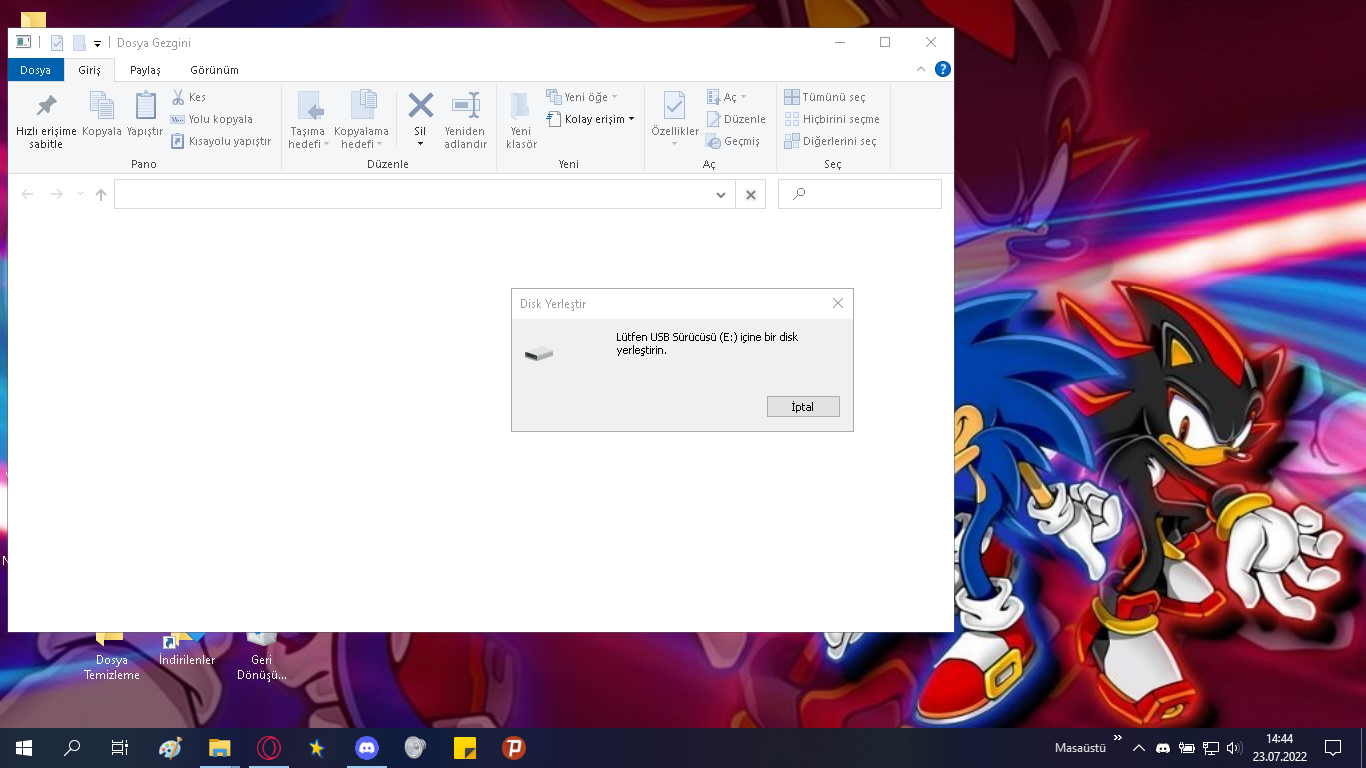The image size is (1366, 768).
Task: Click Hiçbirini seçme in Seç group
Action: tap(832, 119)
